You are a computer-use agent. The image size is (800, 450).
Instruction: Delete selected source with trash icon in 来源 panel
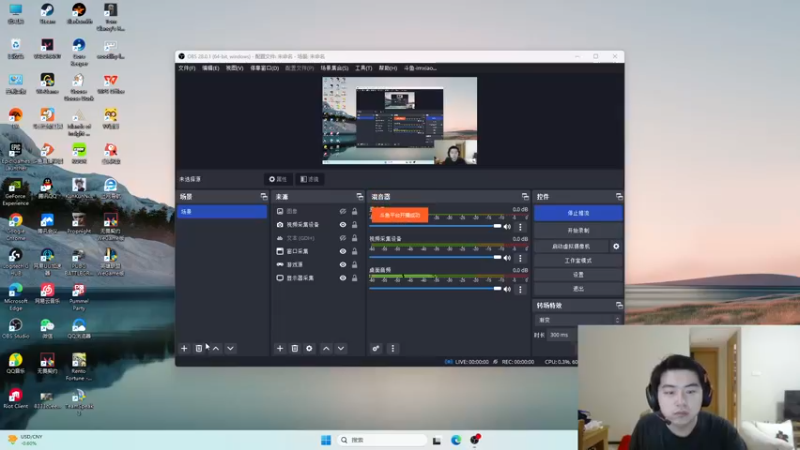[294, 348]
